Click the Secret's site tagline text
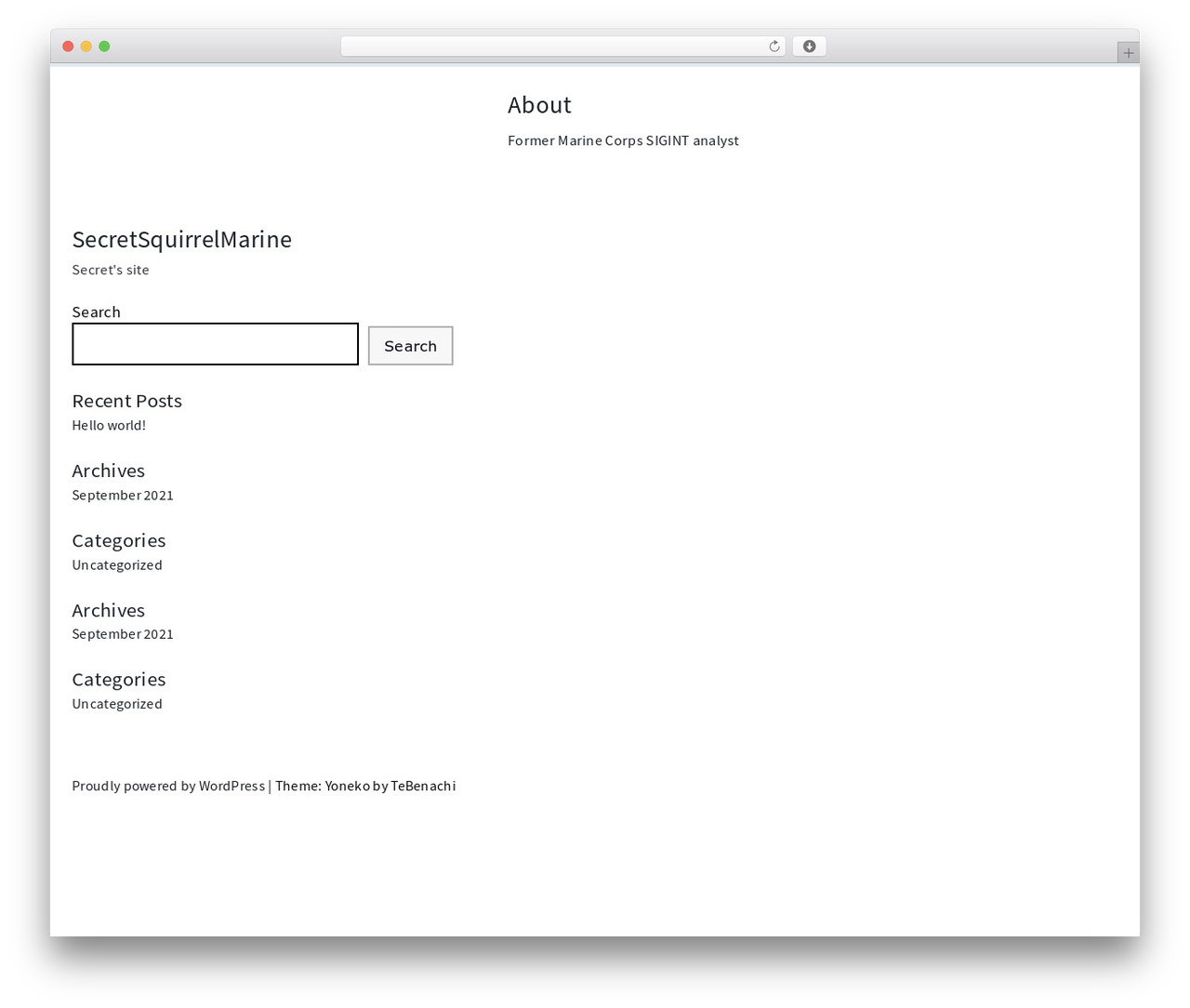This screenshot has height=1008, width=1190. (x=111, y=270)
